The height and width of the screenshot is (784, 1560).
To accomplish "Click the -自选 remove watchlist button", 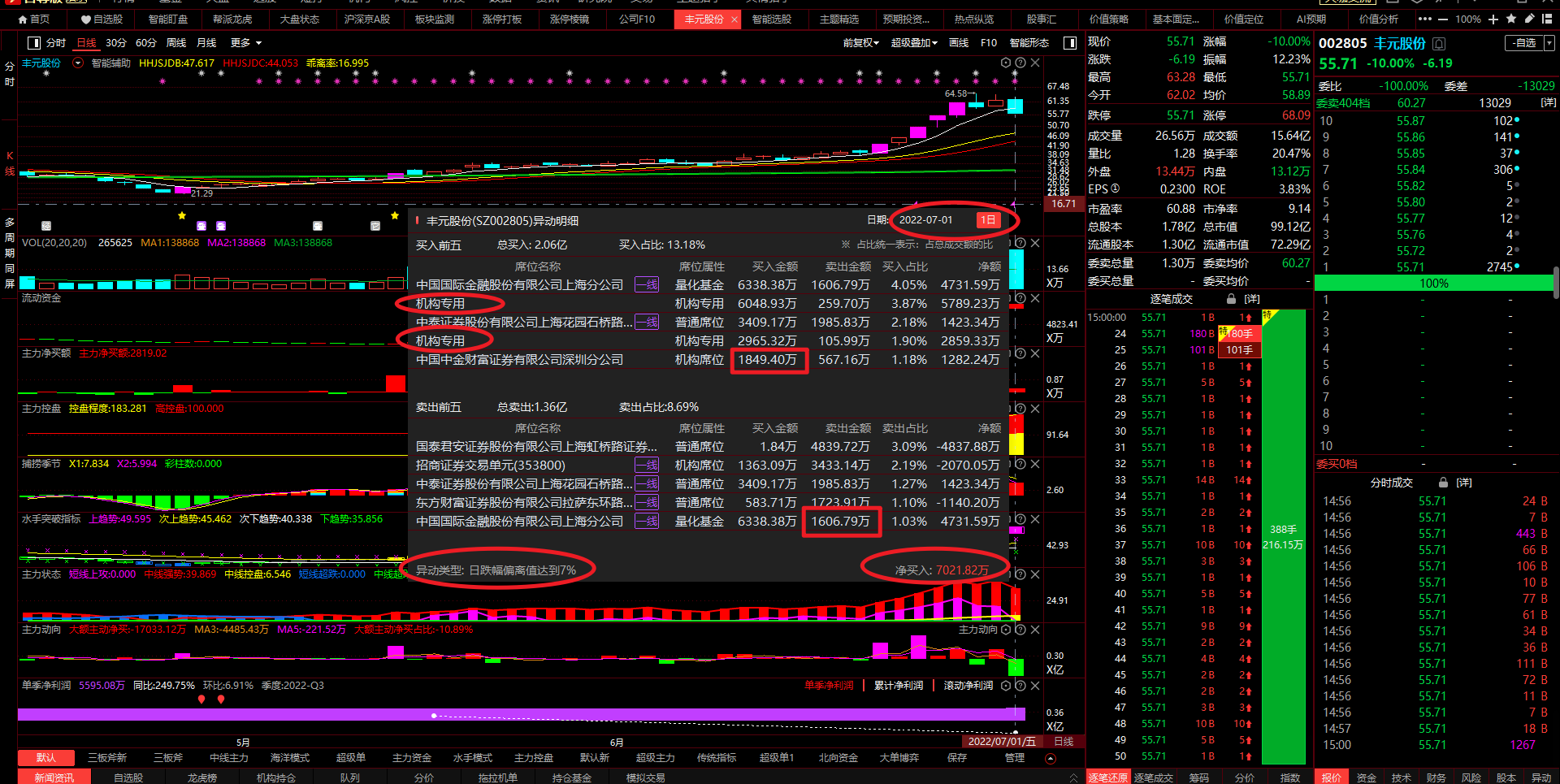I will [1525, 43].
